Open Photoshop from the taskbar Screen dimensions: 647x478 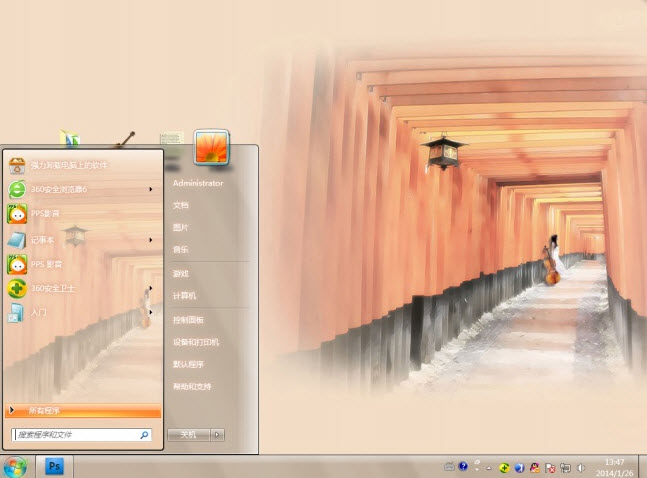(x=54, y=467)
